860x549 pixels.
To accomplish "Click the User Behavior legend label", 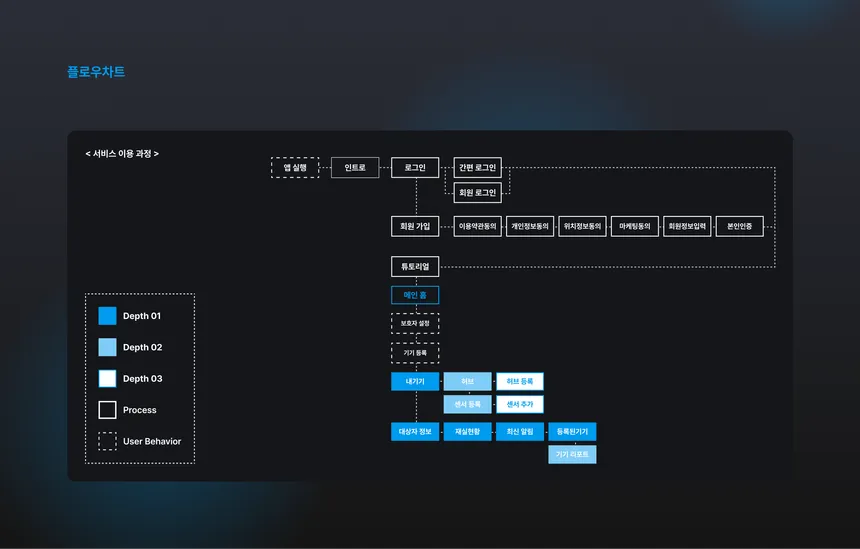I will click(x=152, y=441).
